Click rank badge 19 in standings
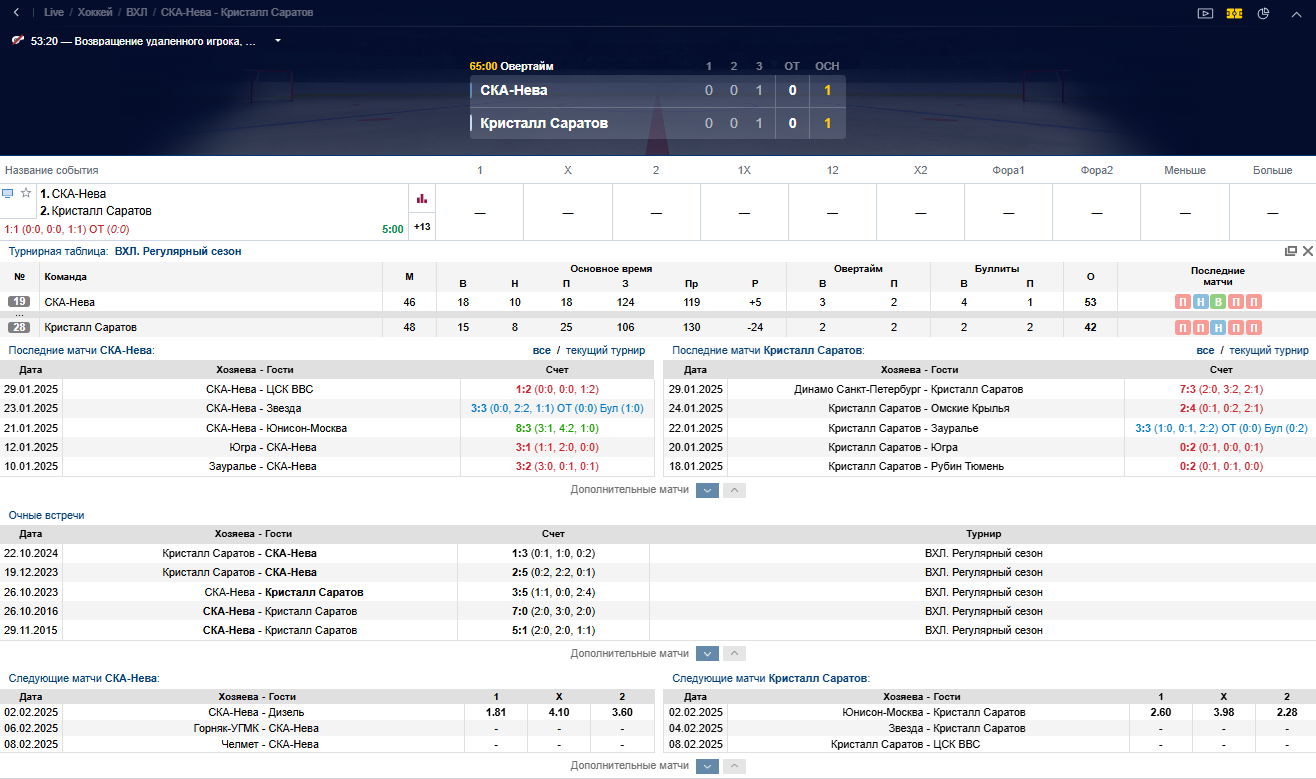 19,302
